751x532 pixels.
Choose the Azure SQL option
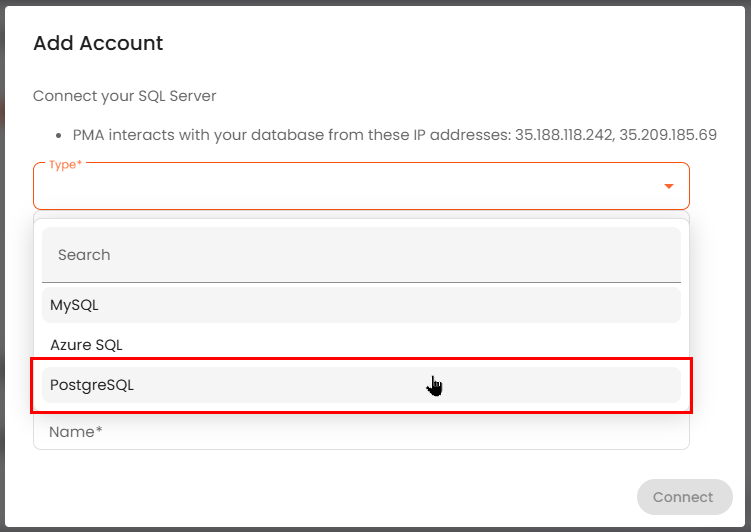[x=86, y=345]
